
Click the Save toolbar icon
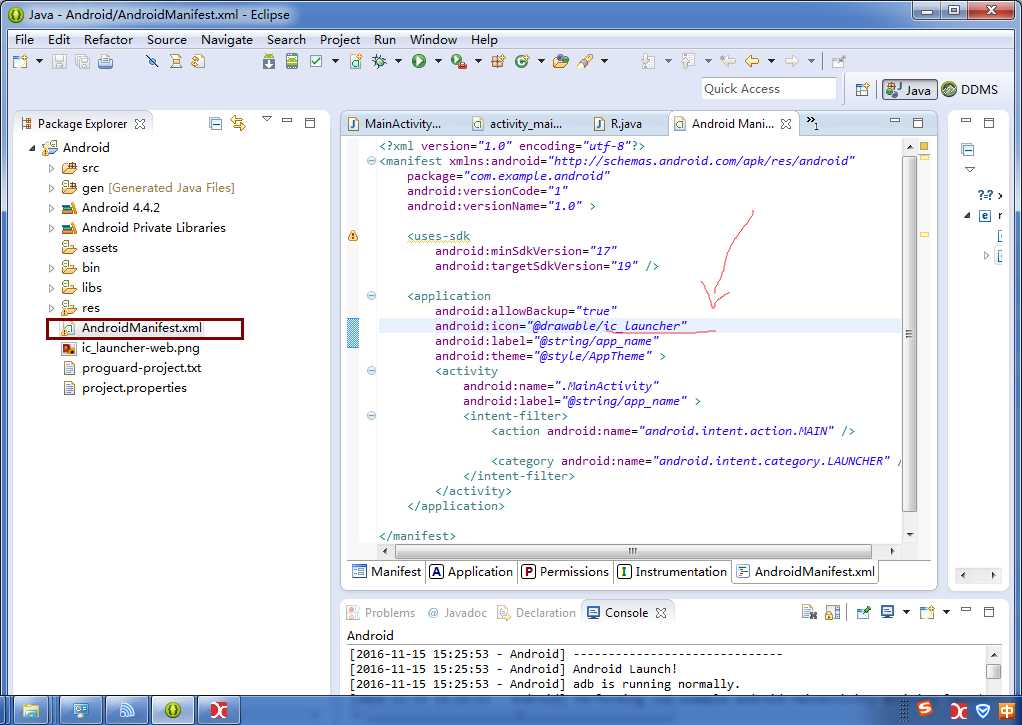click(59, 62)
